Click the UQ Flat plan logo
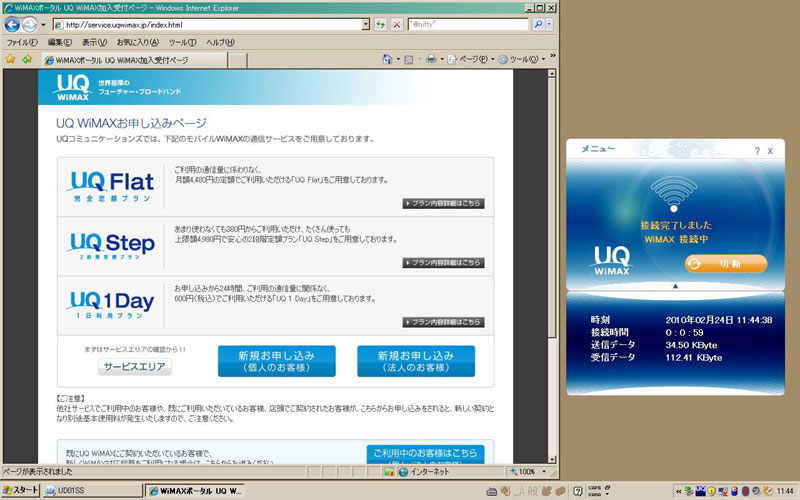Screen dimensions: 800x500 111,187
